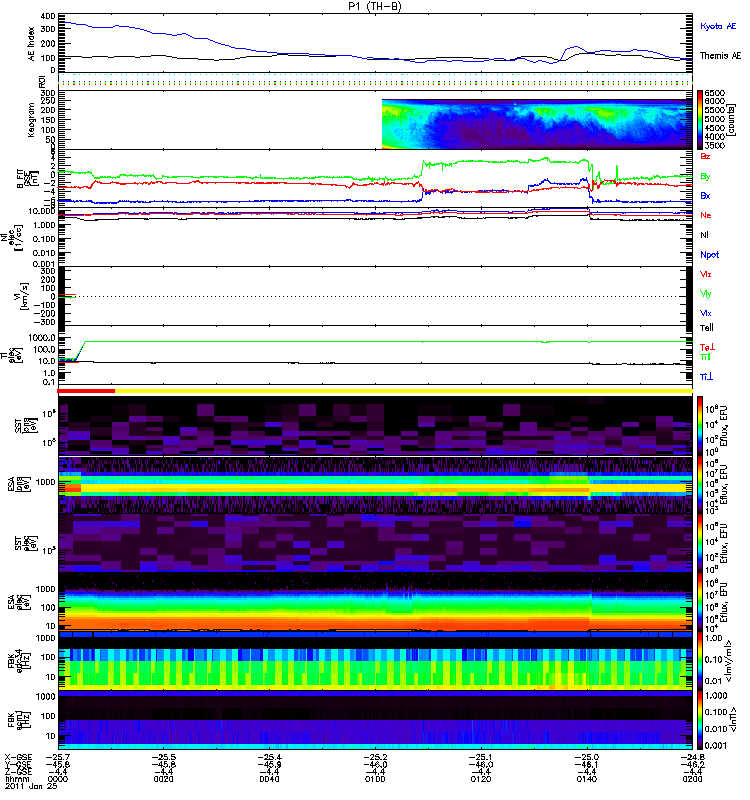The image size is (750, 800).
Task: Click the red segment of the status bar
Action: 86,391
